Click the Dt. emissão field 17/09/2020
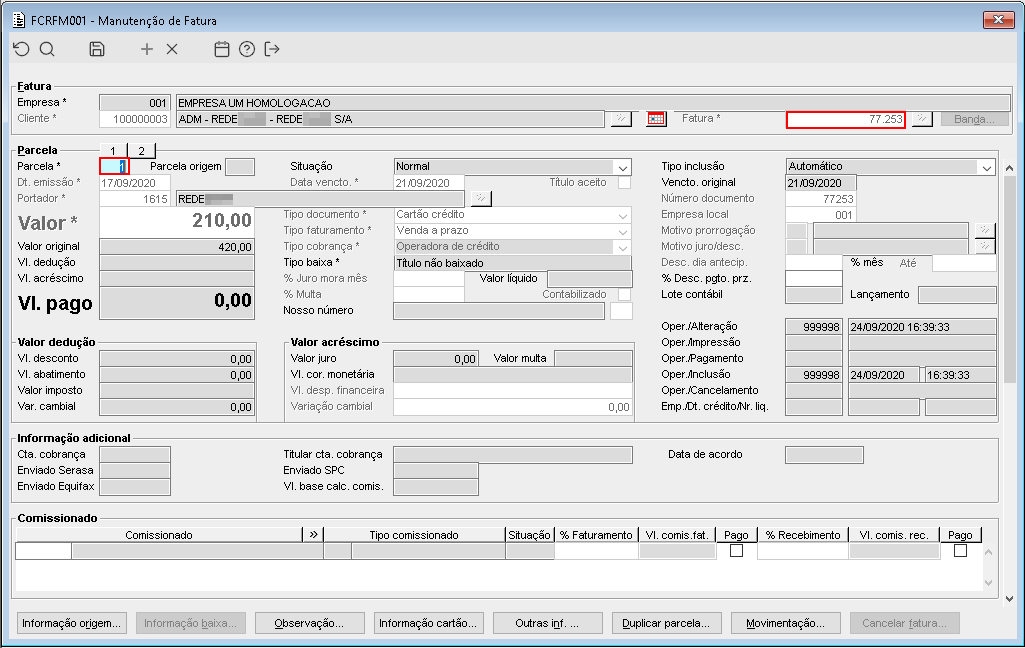The height and width of the screenshot is (648, 1025). (x=135, y=183)
